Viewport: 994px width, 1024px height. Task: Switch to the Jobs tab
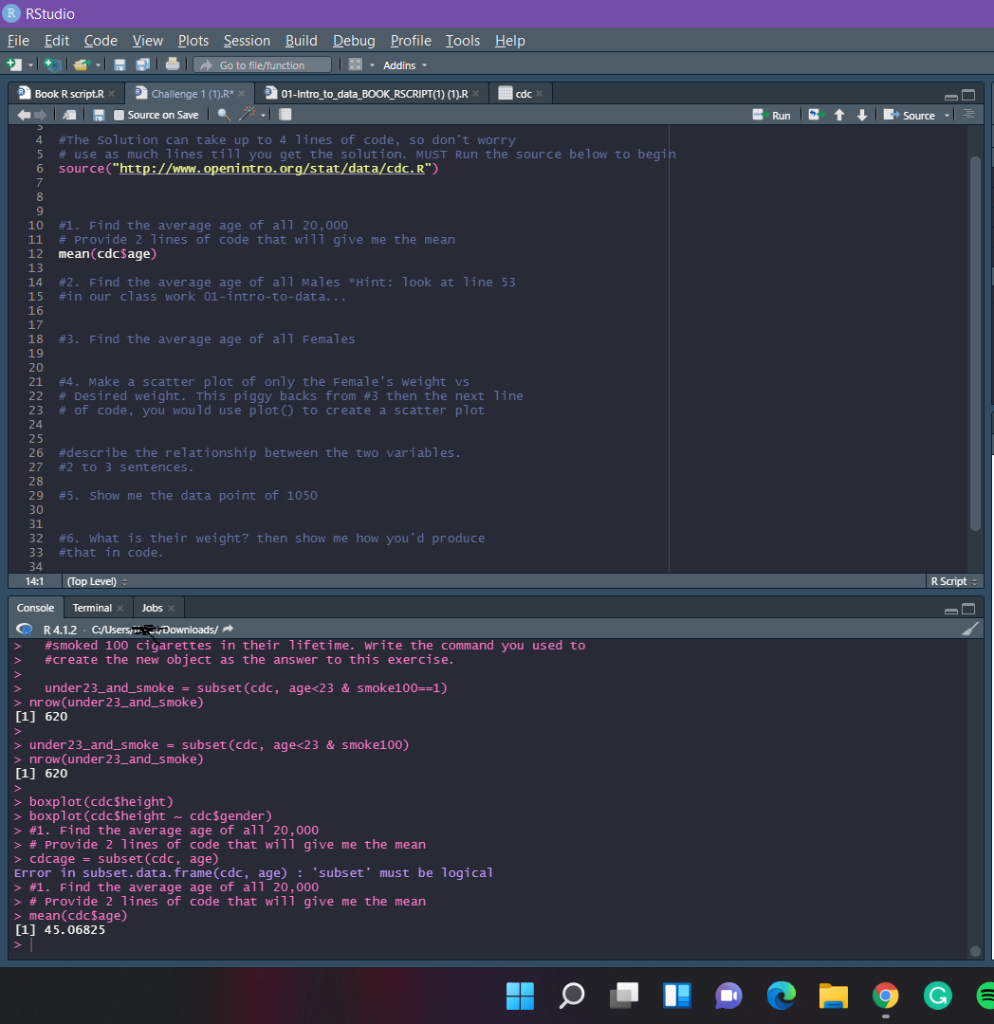tap(153, 607)
